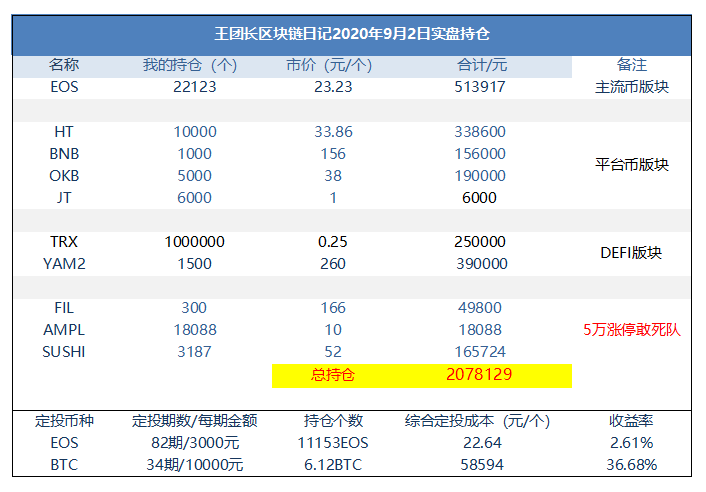Screen dimensions: 706x492
Task: Select the 持仓个数 header
Action: pyautogui.click(x=333, y=421)
